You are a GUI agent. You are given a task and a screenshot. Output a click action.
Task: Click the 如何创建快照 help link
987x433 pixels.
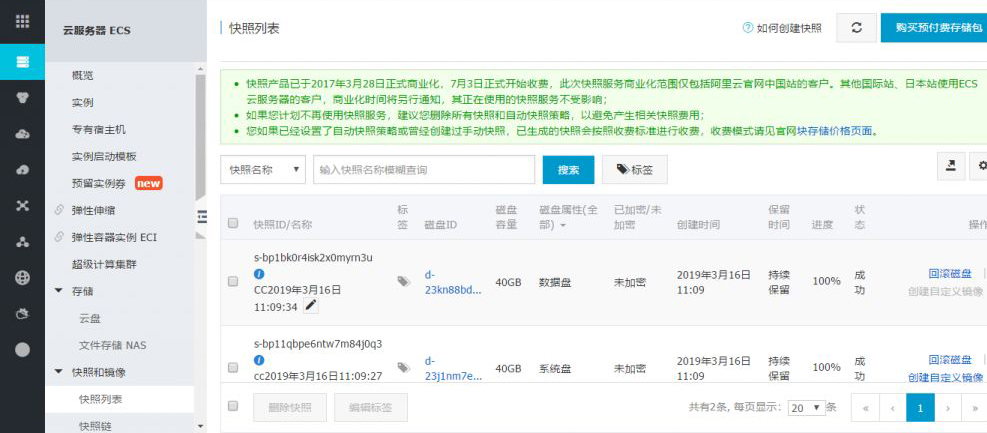tap(789, 28)
